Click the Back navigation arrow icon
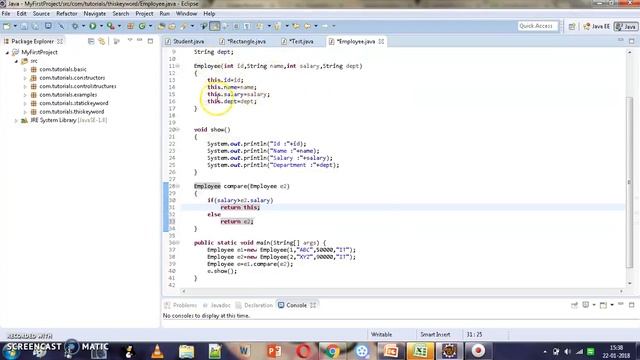The image size is (640, 360). coord(308,26)
